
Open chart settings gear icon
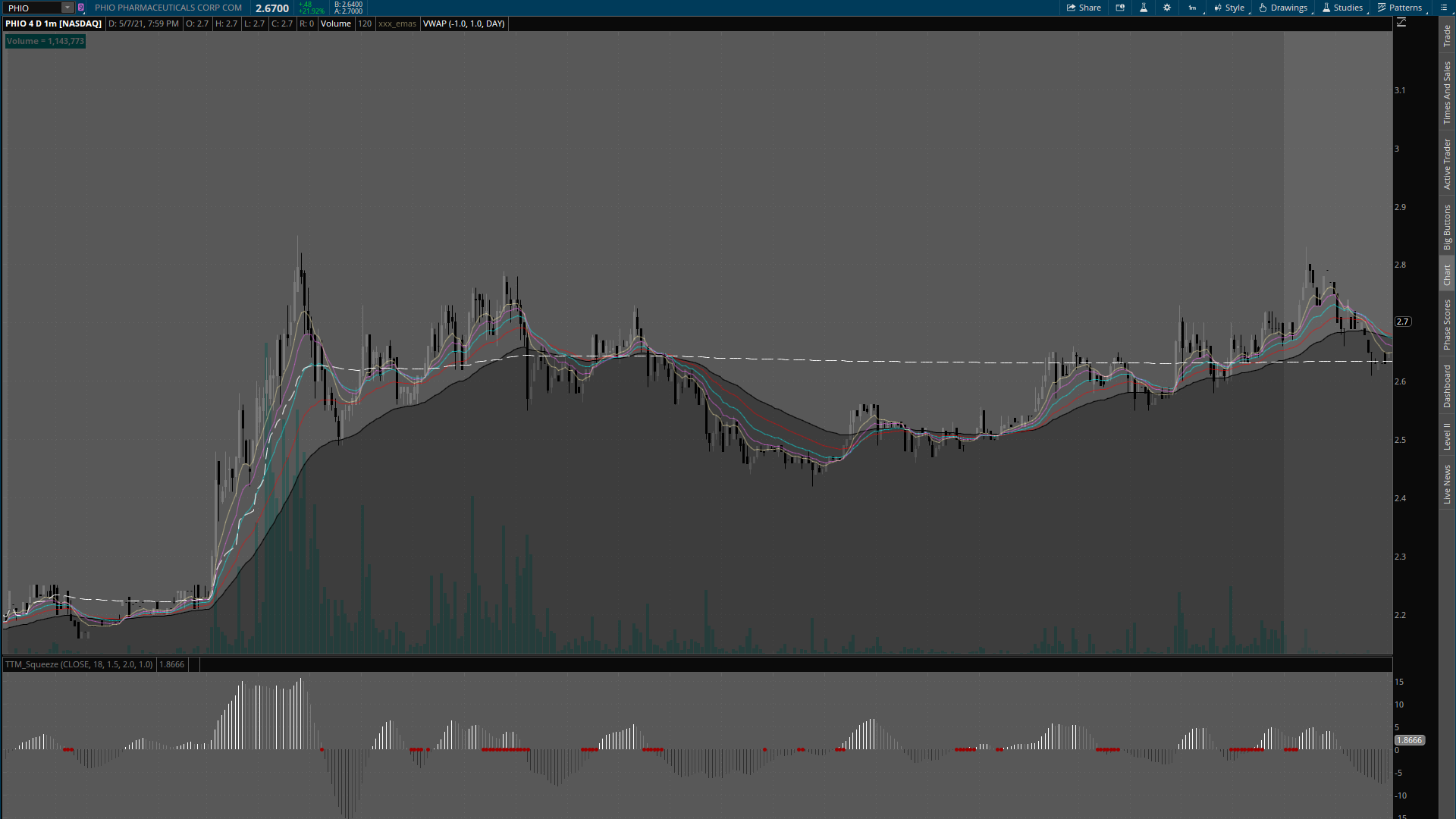click(1167, 8)
